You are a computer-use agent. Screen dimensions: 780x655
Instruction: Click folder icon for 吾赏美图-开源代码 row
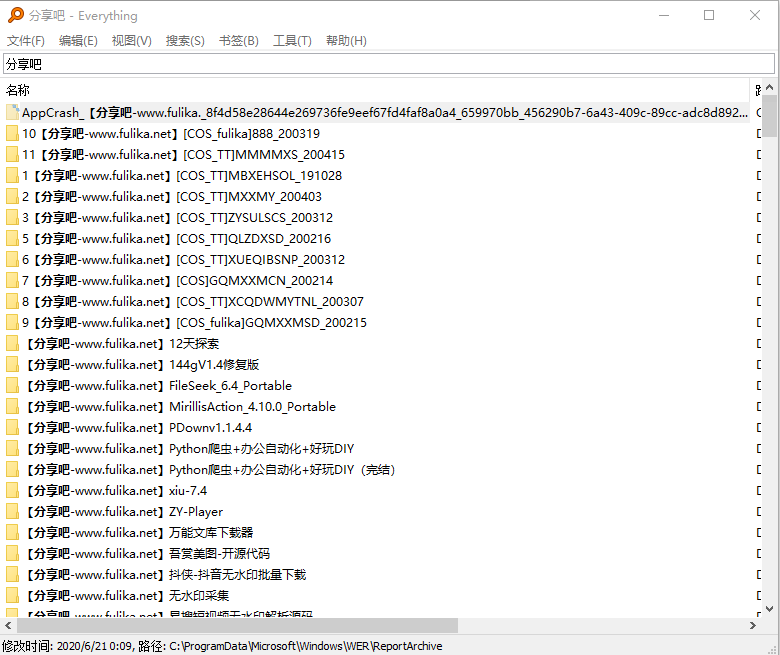click(x=12, y=554)
